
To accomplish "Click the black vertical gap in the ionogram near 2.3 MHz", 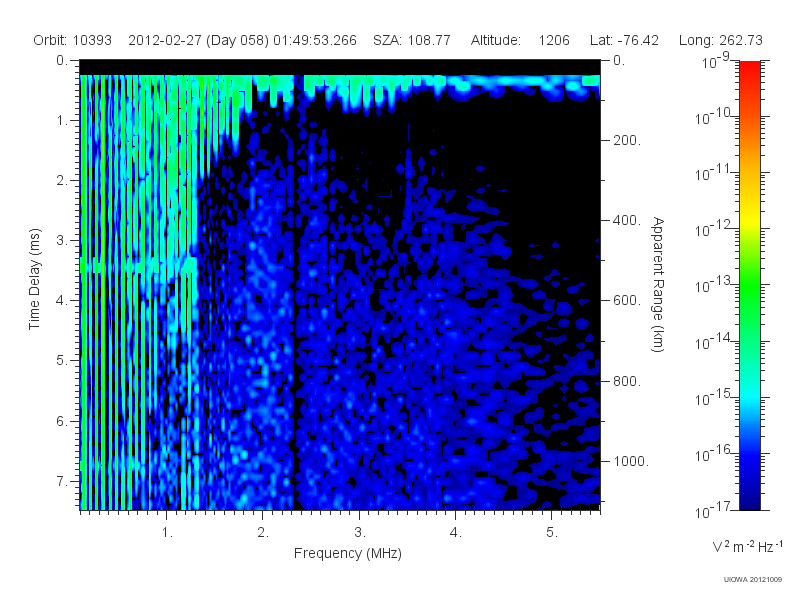I will point(294,306).
